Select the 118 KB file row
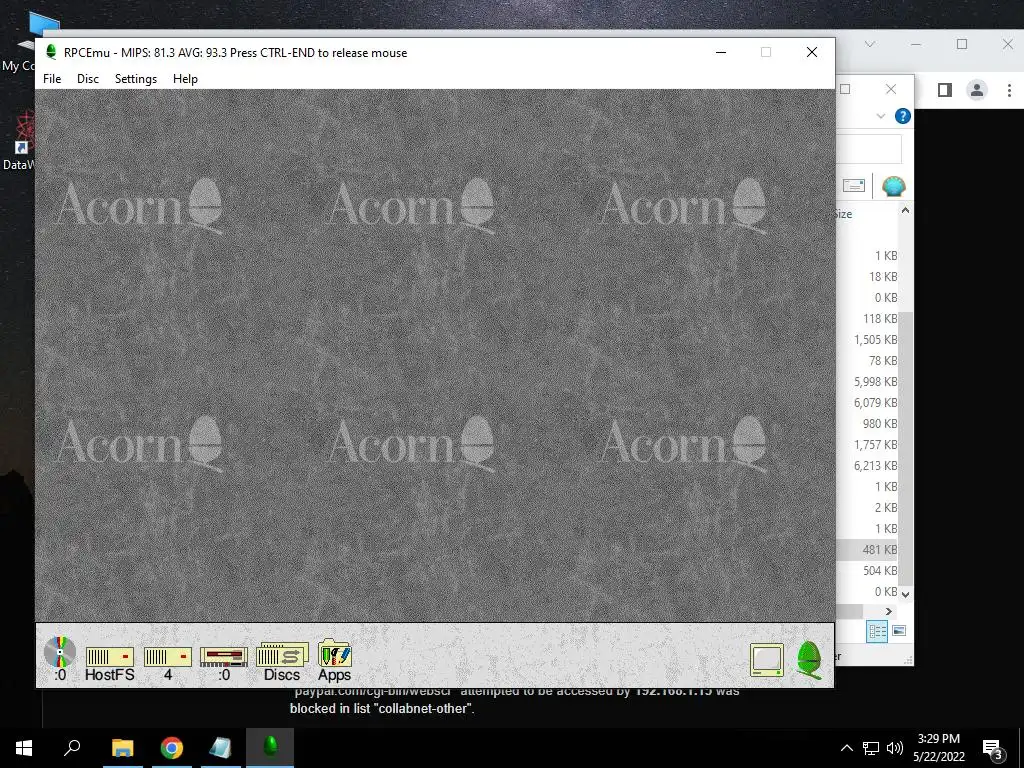The image size is (1024, 768). click(867, 319)
